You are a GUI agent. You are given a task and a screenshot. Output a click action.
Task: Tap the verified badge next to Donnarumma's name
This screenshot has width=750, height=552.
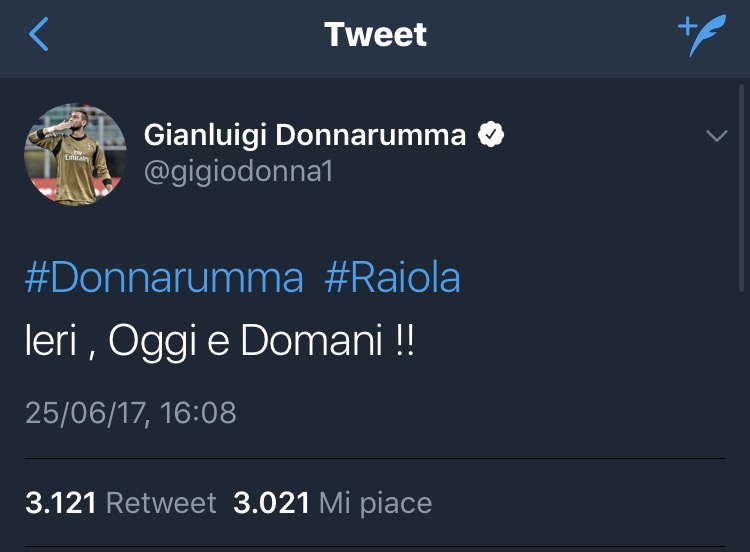click(x=491, y=135)
